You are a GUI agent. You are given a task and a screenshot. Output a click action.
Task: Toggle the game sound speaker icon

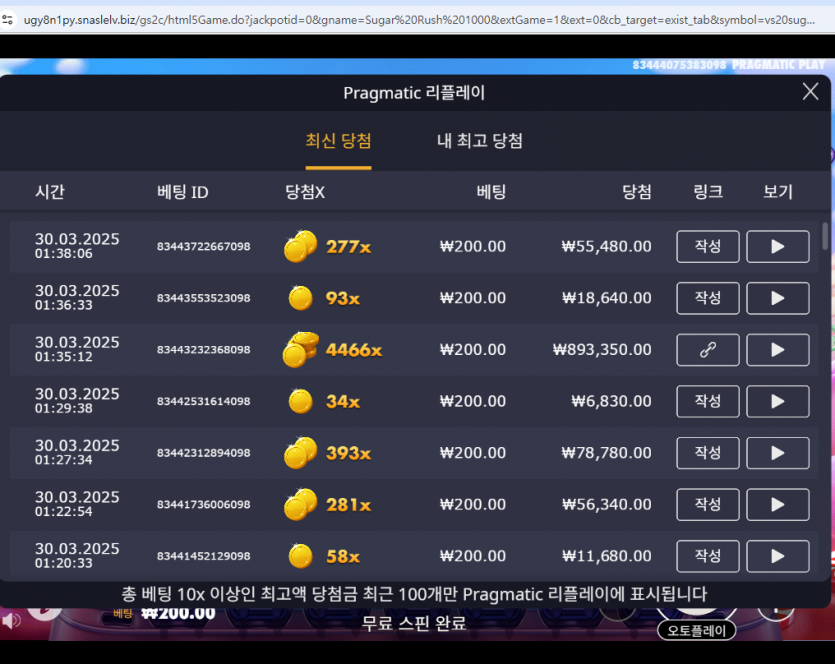tap(11, 620)
